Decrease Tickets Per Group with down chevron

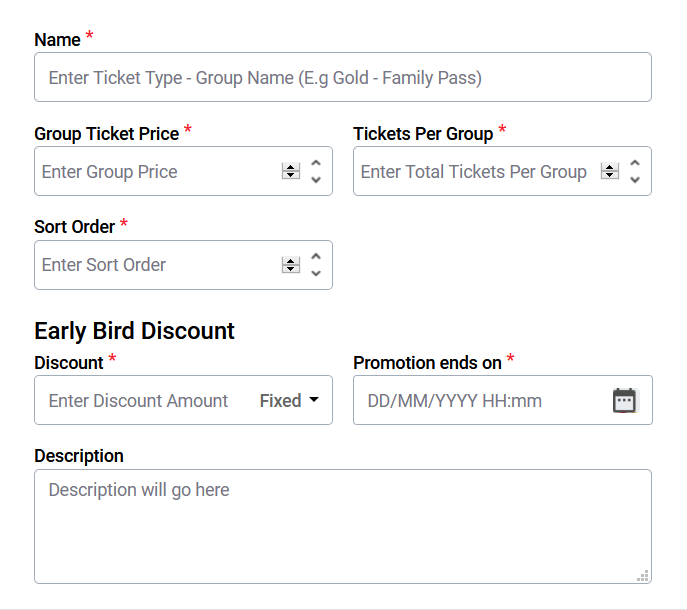(635, 179)
